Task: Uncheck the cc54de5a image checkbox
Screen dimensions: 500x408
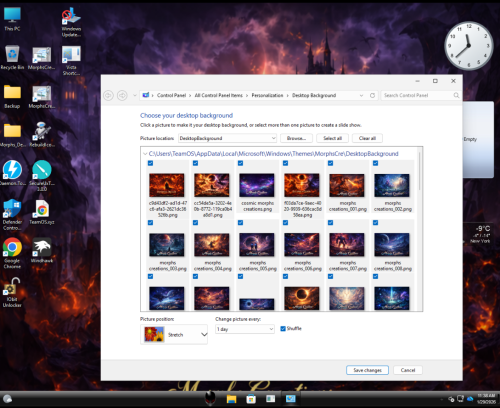Action: pos(195,163)
